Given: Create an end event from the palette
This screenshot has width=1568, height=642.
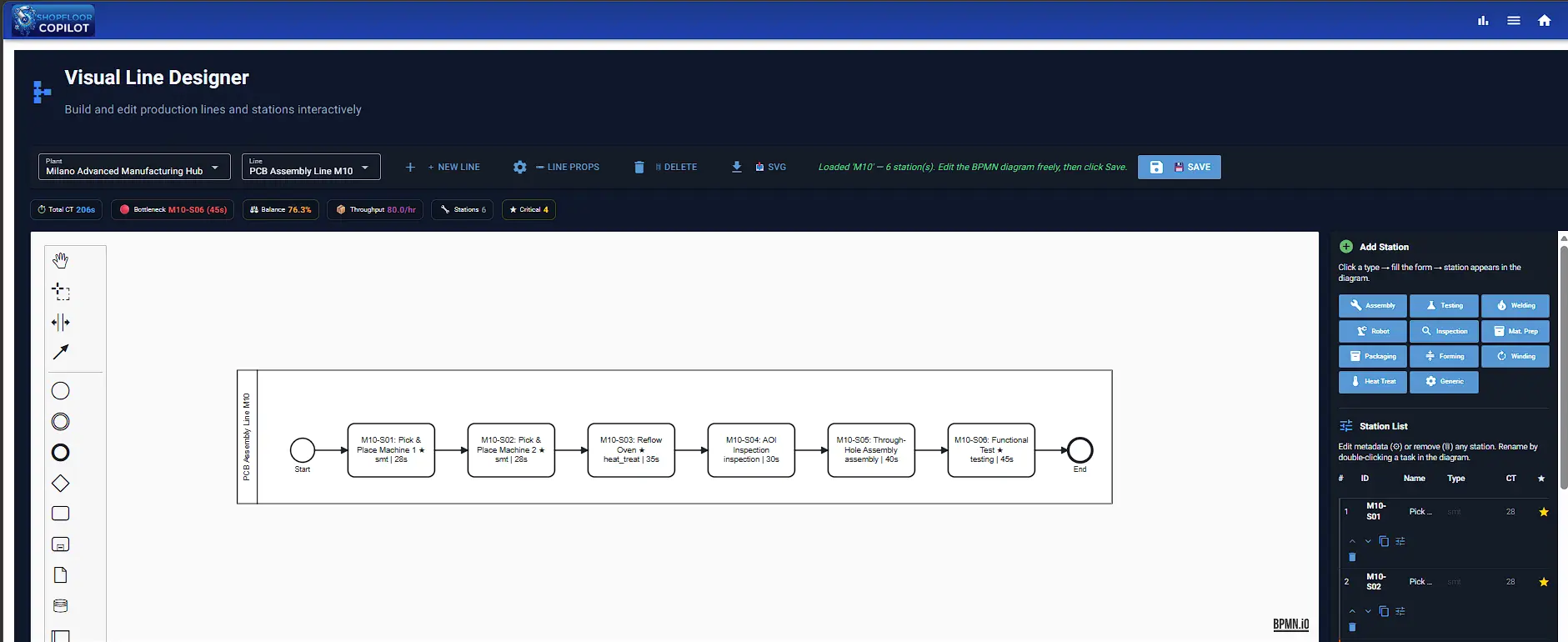Looking at the screenshot, I should pyautogui.click(x=61, y=453).
